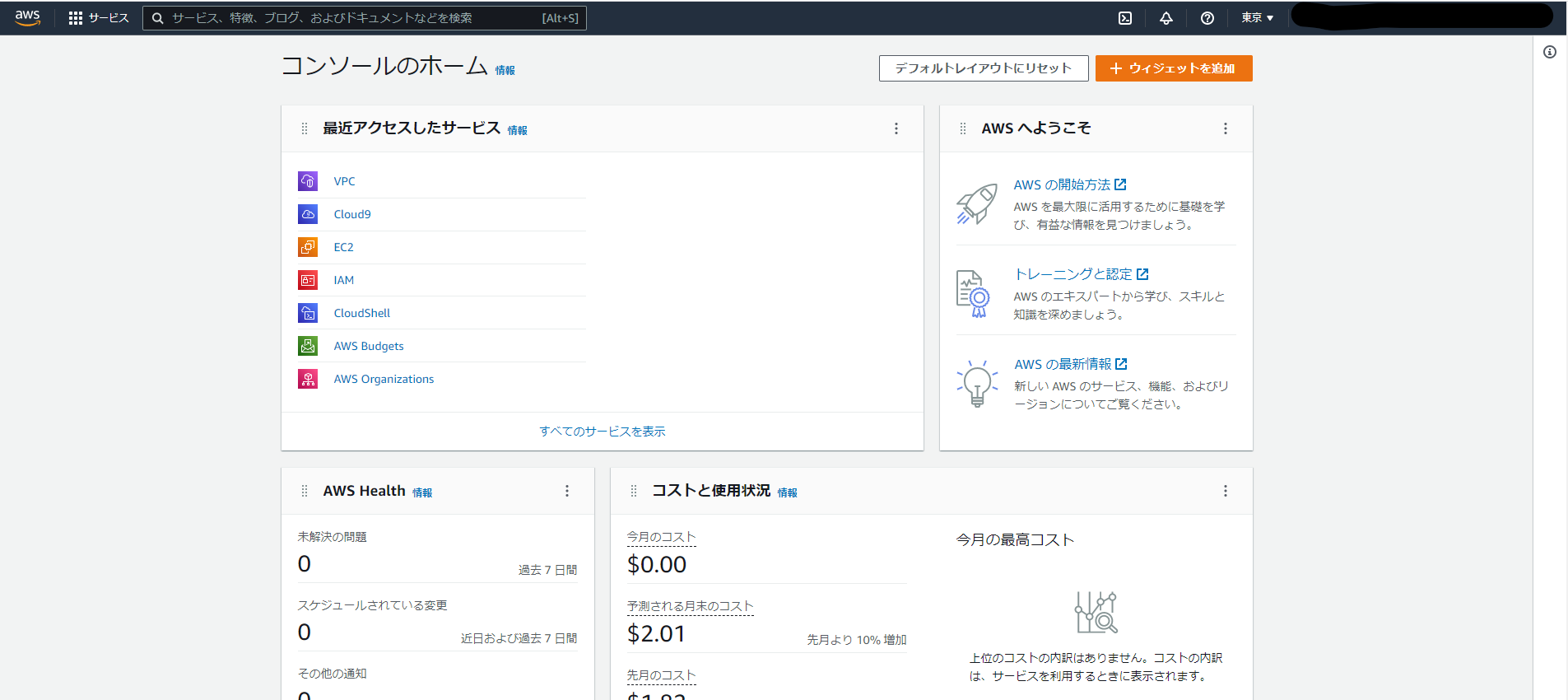The image size is (1568, 700).
Task: Open options menu of コストと使用状況 widget
Action: coord(1226,491)
